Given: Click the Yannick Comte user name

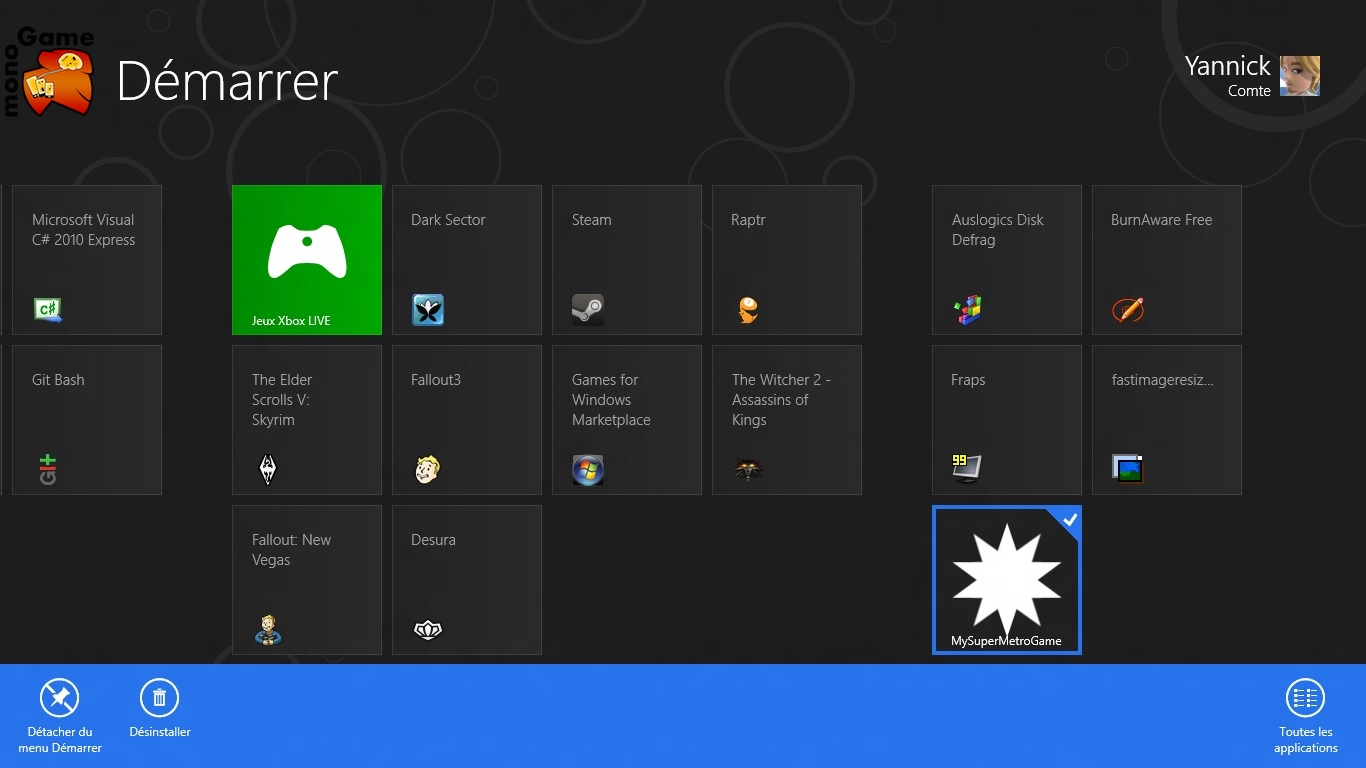Looking at the screenshot, I should point(1228,76).
